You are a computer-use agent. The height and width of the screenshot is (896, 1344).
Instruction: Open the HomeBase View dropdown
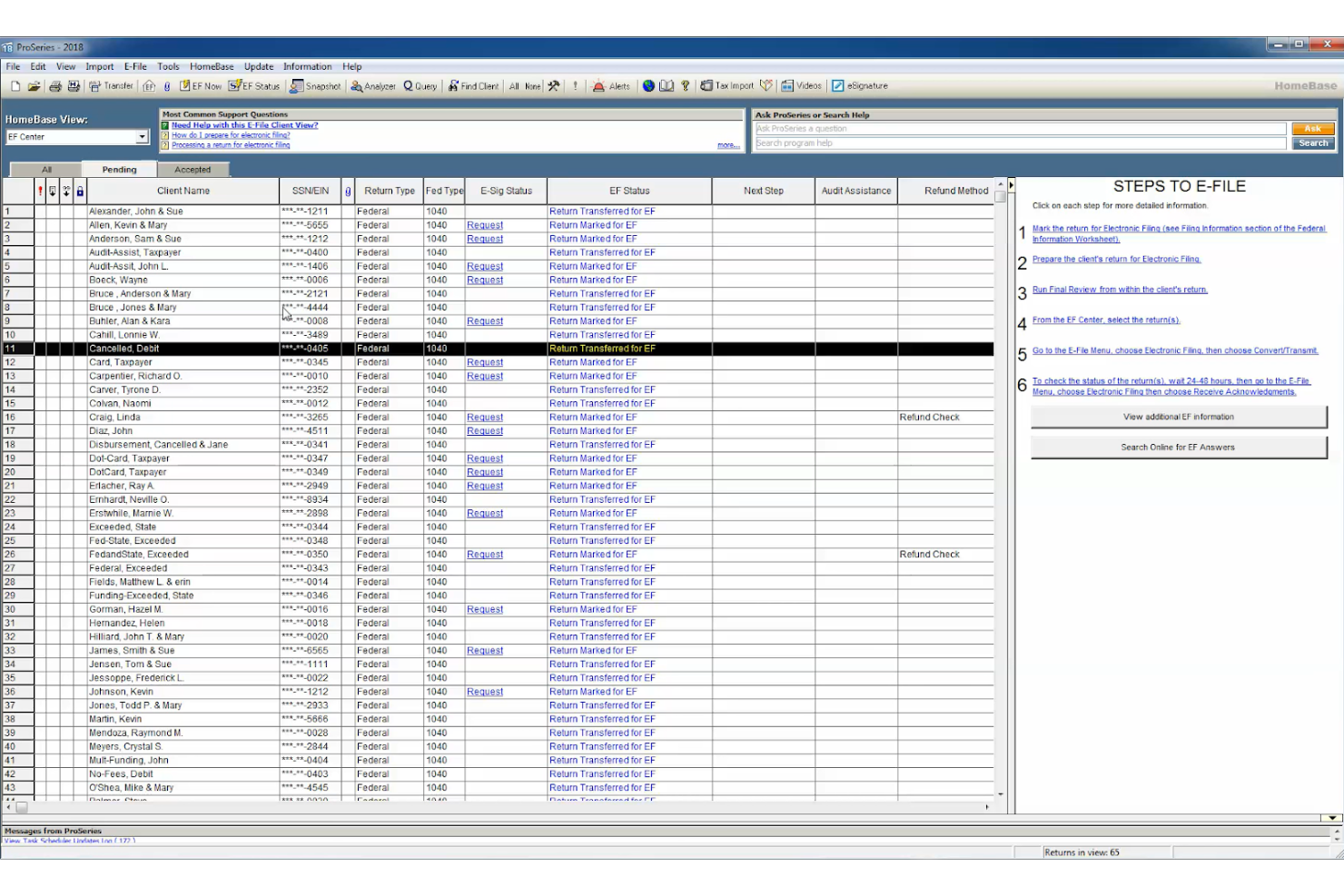tap(142, 137)
